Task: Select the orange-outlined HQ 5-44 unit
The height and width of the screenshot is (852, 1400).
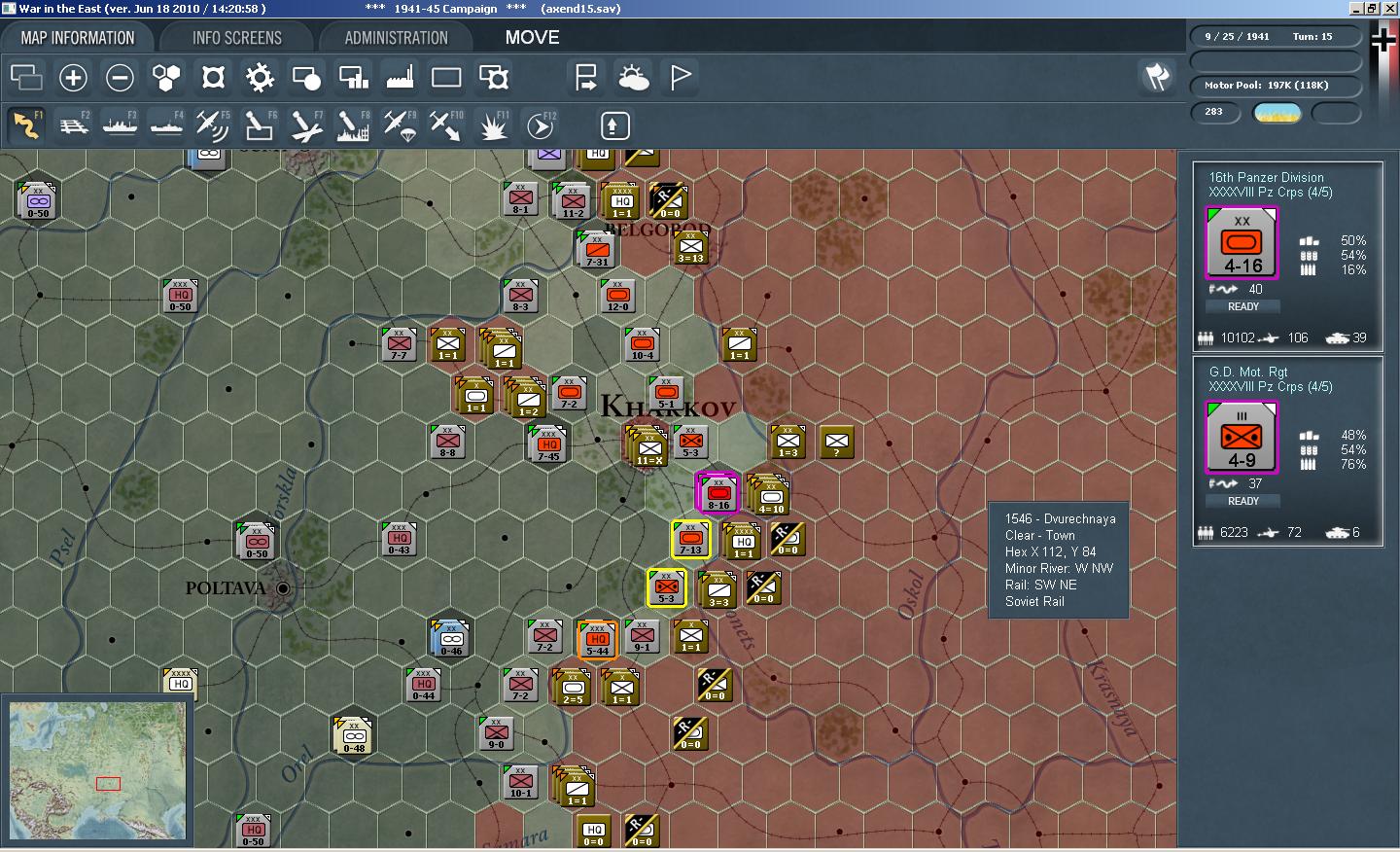Action: pos(597,639)
